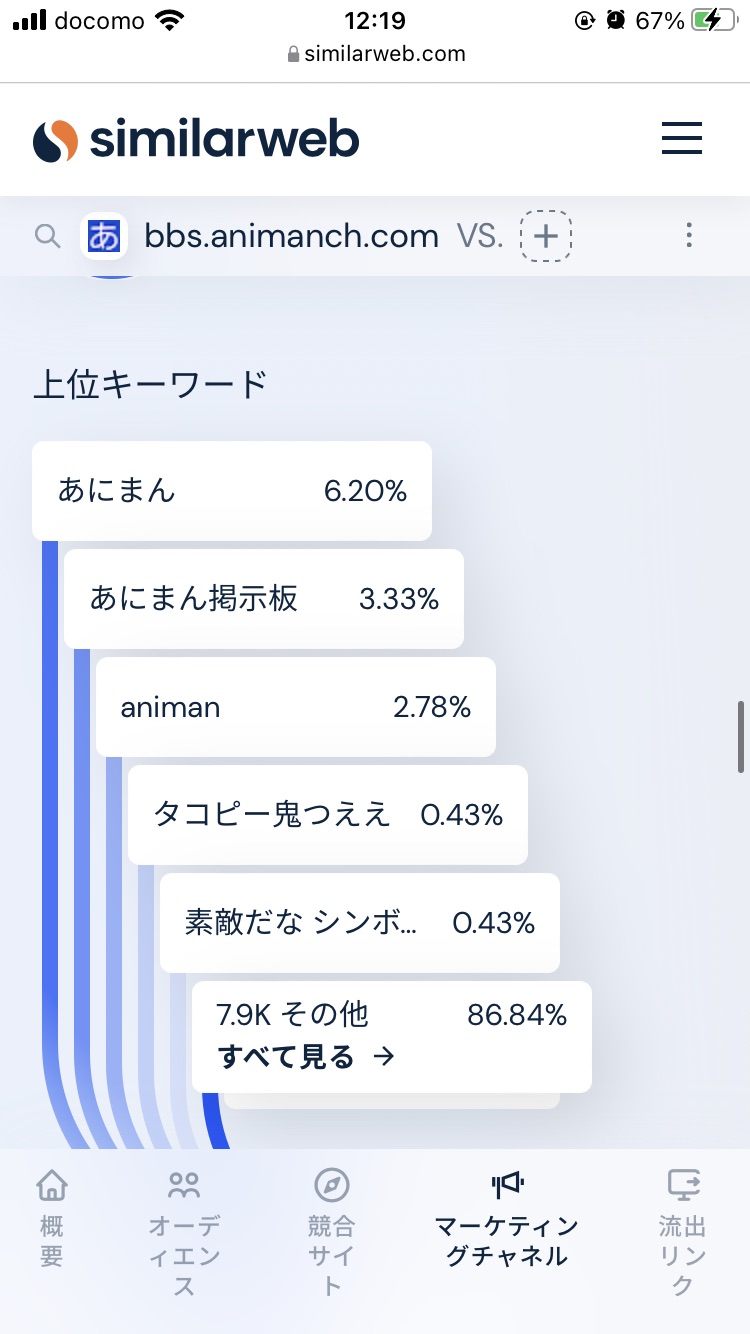Tap the オーディエンス people icon

[x=184, y=1185]
